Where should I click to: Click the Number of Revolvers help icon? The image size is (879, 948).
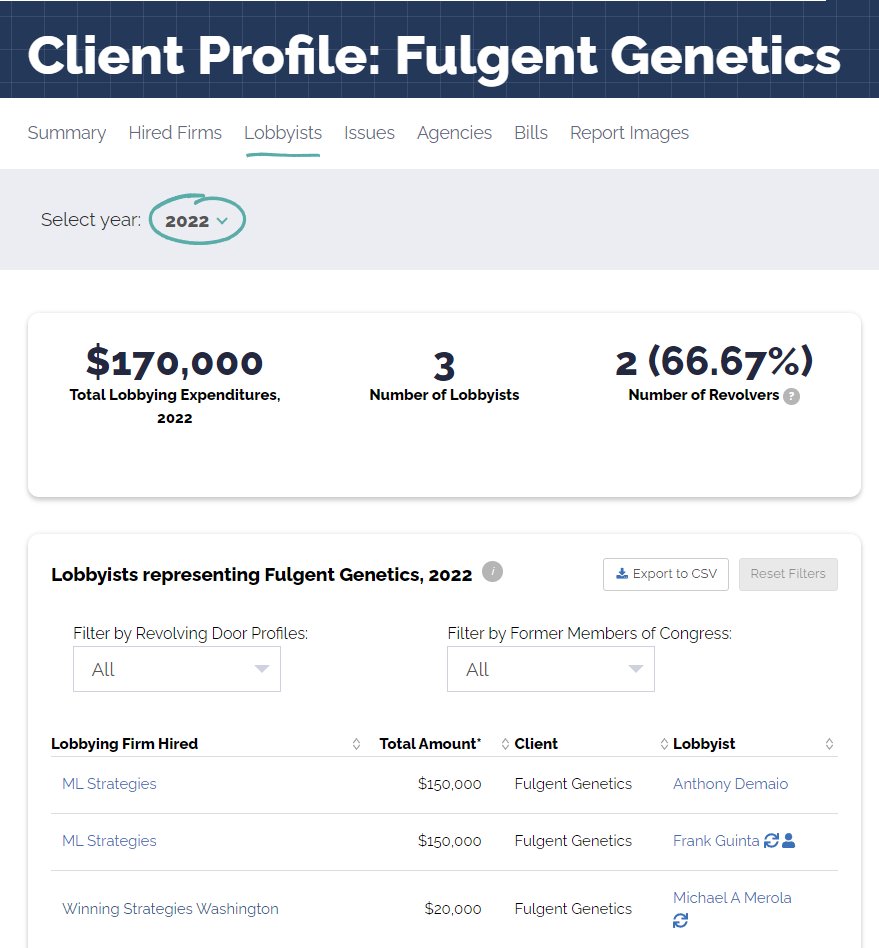(x=791, y=396)
